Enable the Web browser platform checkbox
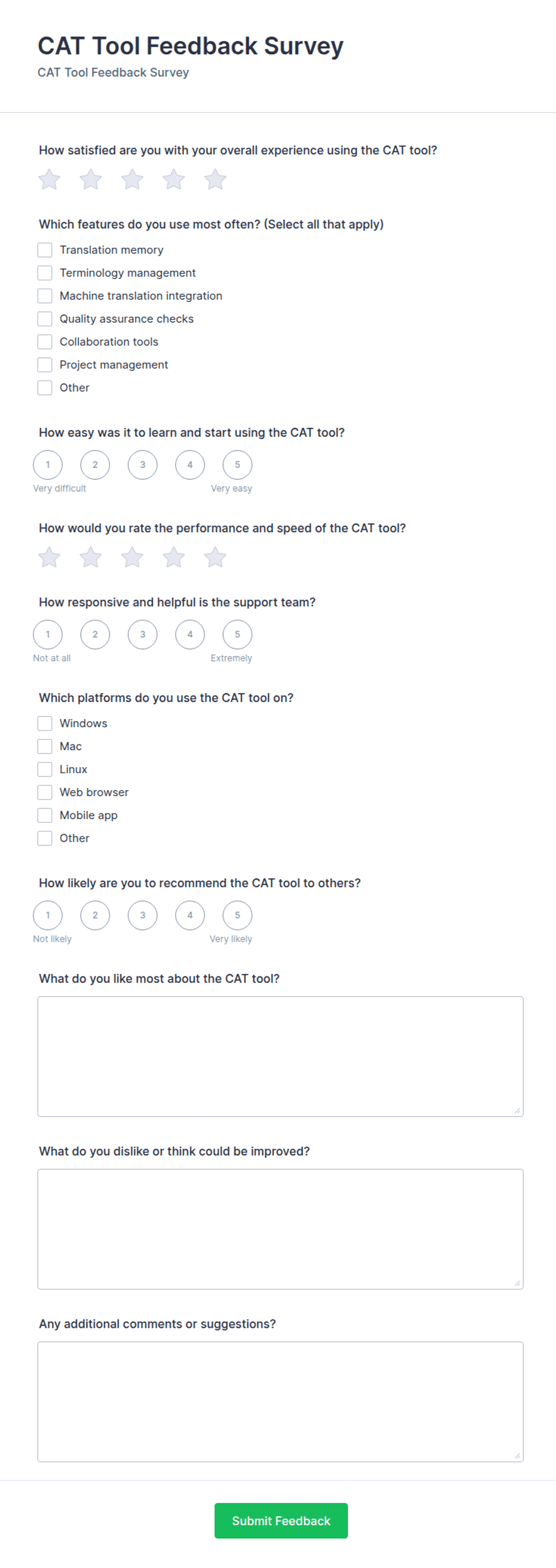556x1568 pixels. [45, 792]
